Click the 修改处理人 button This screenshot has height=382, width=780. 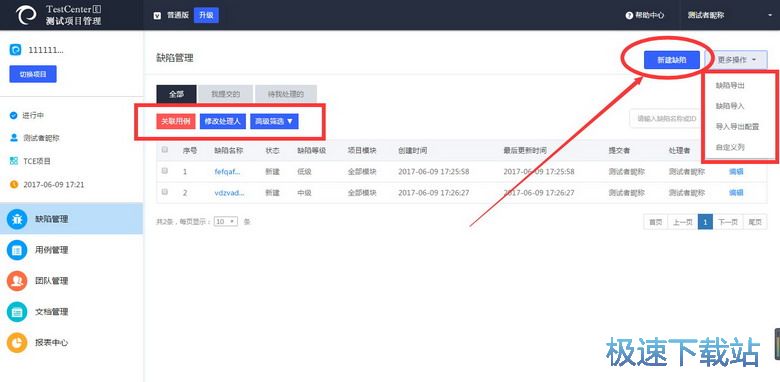click(x=222, y=121)
